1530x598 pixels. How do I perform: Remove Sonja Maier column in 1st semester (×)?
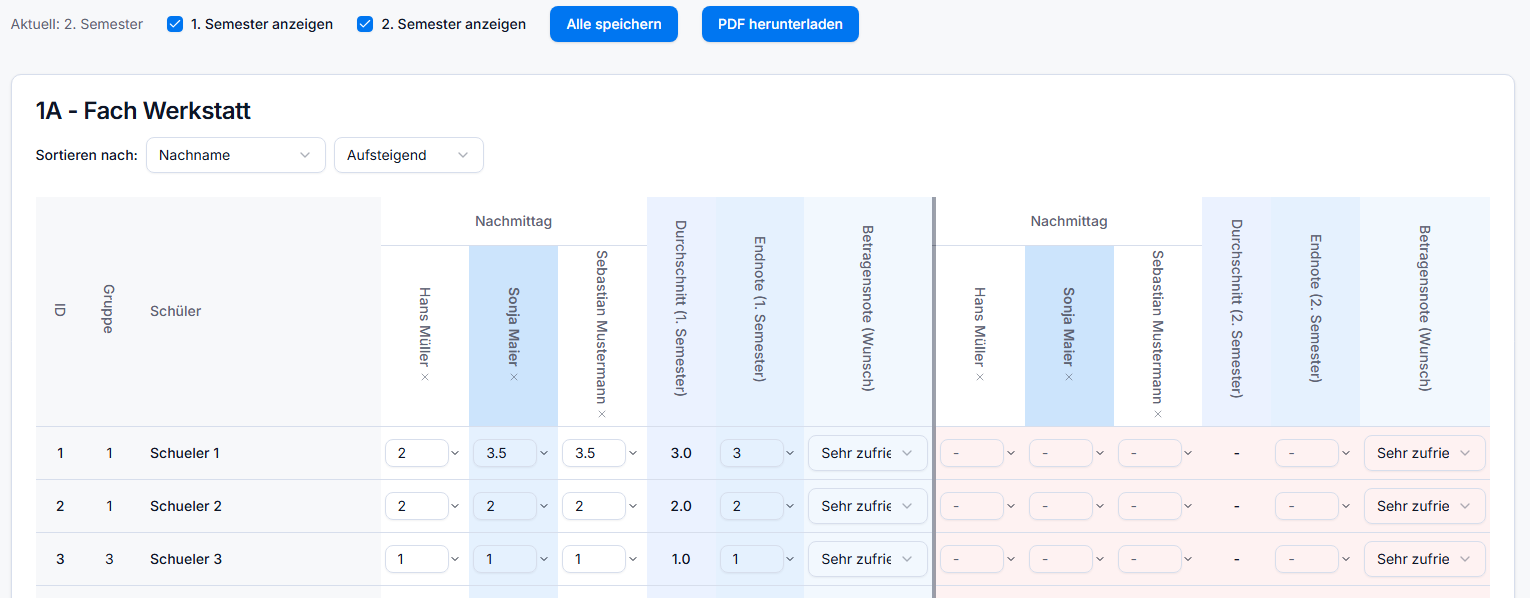[x=514, y=377]
